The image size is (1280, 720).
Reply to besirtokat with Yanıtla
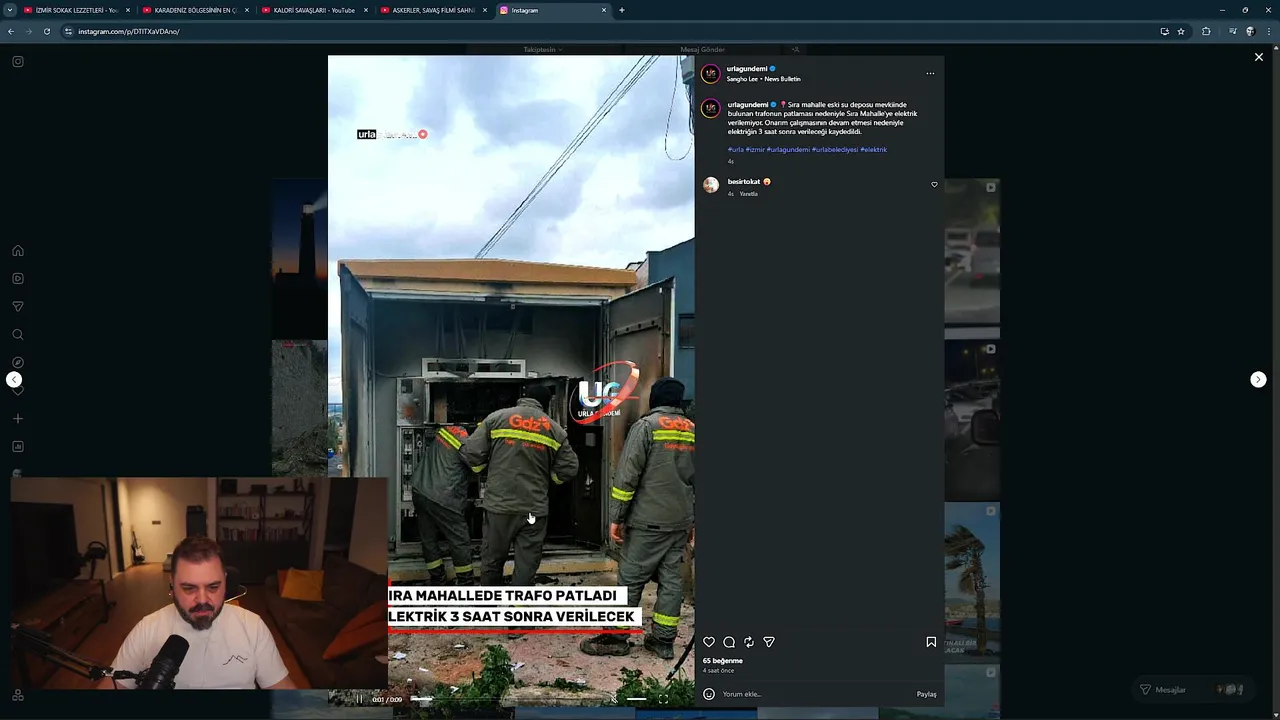point(749,194)
